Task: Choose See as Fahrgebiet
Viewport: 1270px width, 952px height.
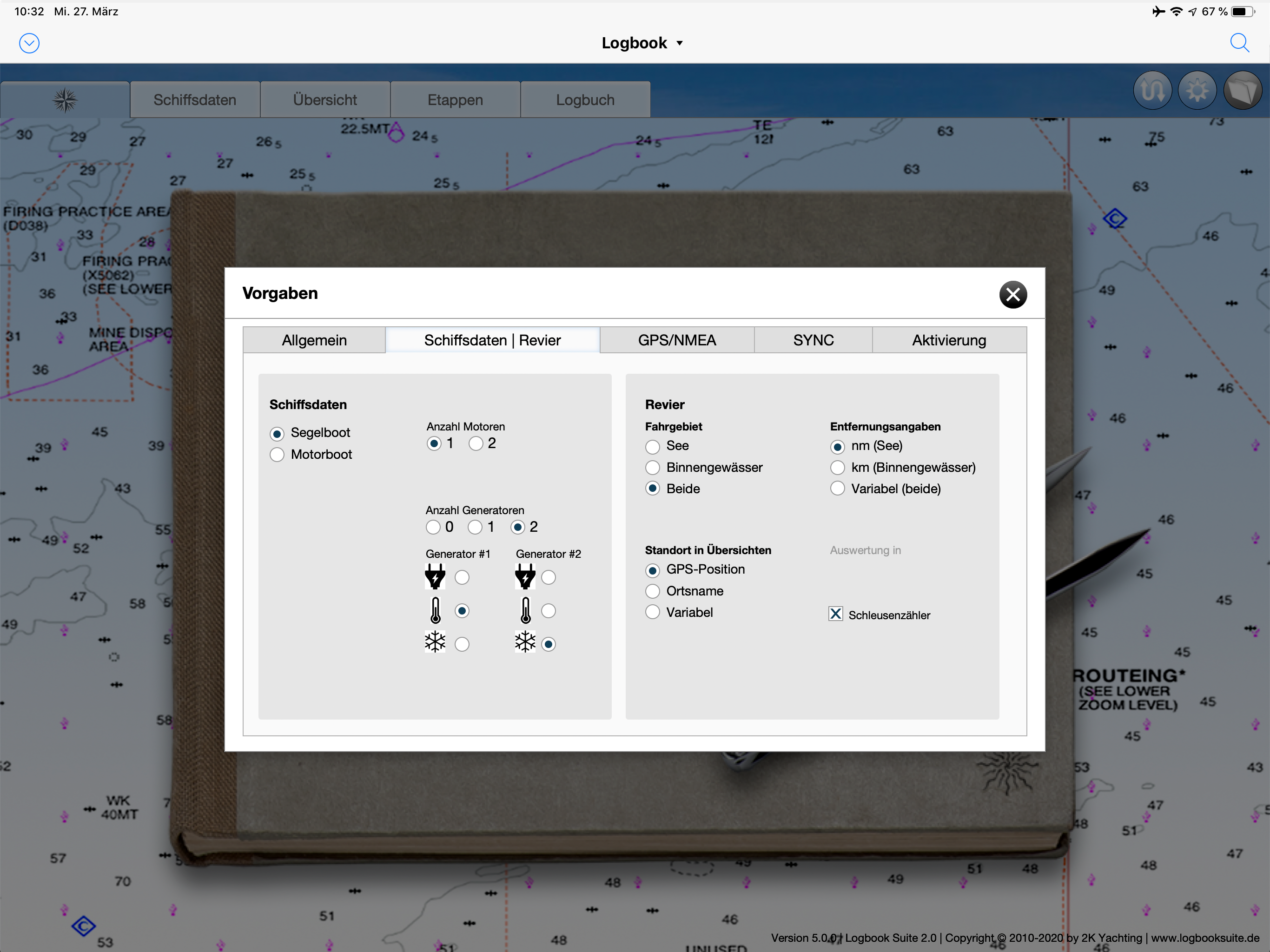Action: (x=653, y=447)
